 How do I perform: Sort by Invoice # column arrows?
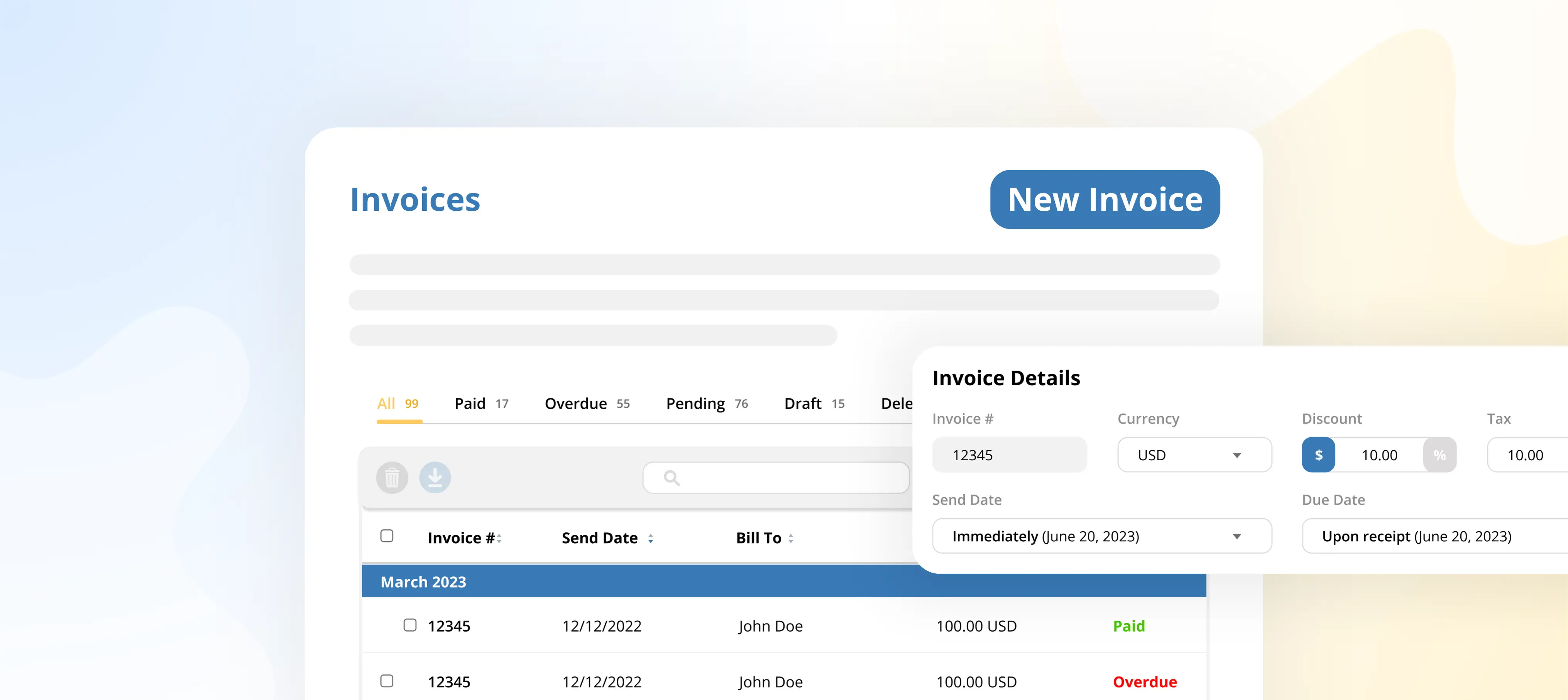pyautogui.click(x=499, y=538)
